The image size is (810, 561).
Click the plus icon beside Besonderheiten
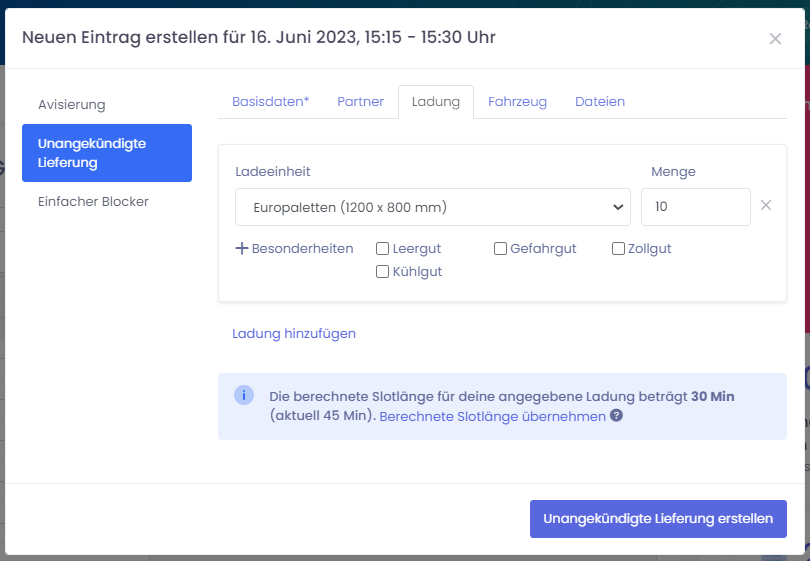tap(241, 248)
